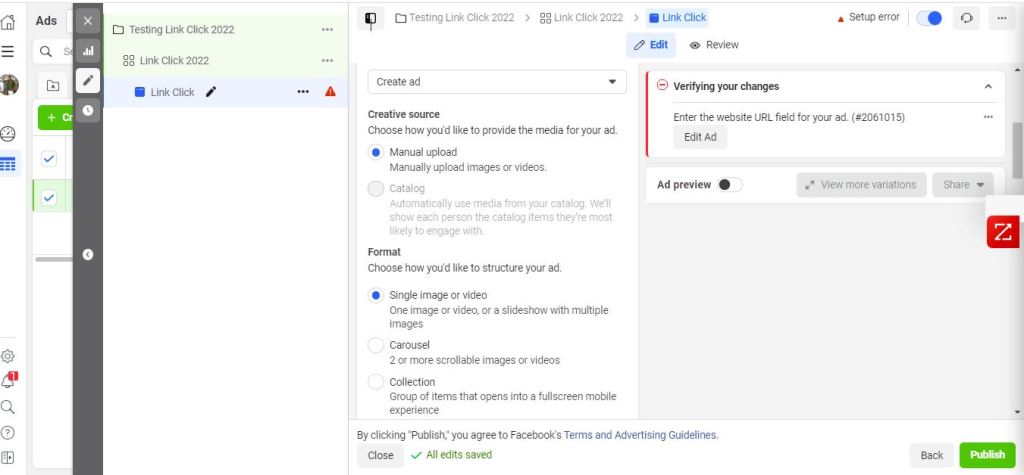Viewport: 1024px width, 475px height.
Task: Select the Collection format radio button
Action: [x=376, y=382]
